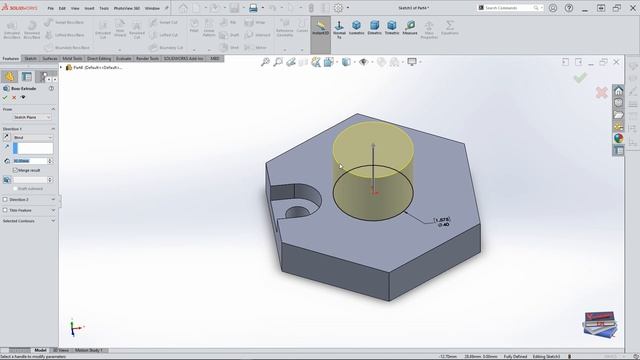Screen dimensions: 640x360
Task: Open the FeatureManager design tree tab
Action: tap(9, 76)
